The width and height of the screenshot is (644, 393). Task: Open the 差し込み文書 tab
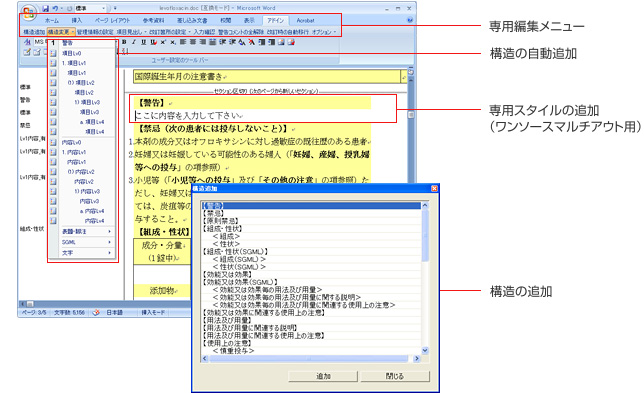click(192, 20)
